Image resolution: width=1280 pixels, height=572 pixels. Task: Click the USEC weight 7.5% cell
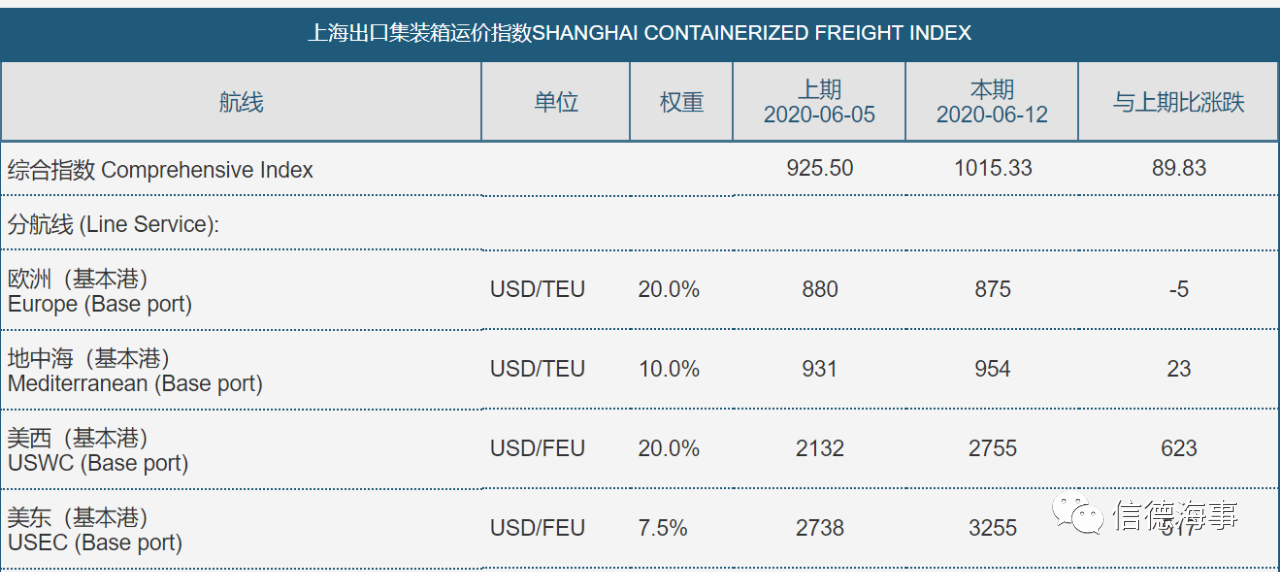[663, 528]
